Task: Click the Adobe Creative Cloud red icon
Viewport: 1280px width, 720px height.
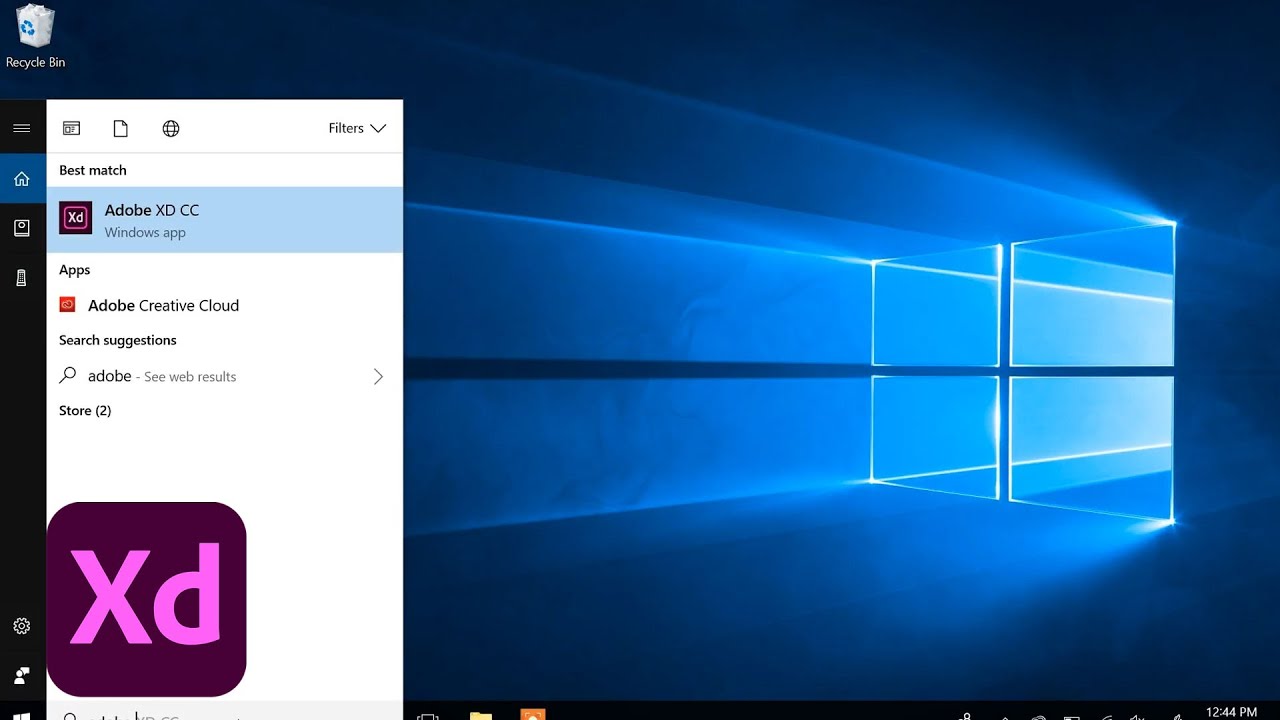Action: (x=68, y=304)
